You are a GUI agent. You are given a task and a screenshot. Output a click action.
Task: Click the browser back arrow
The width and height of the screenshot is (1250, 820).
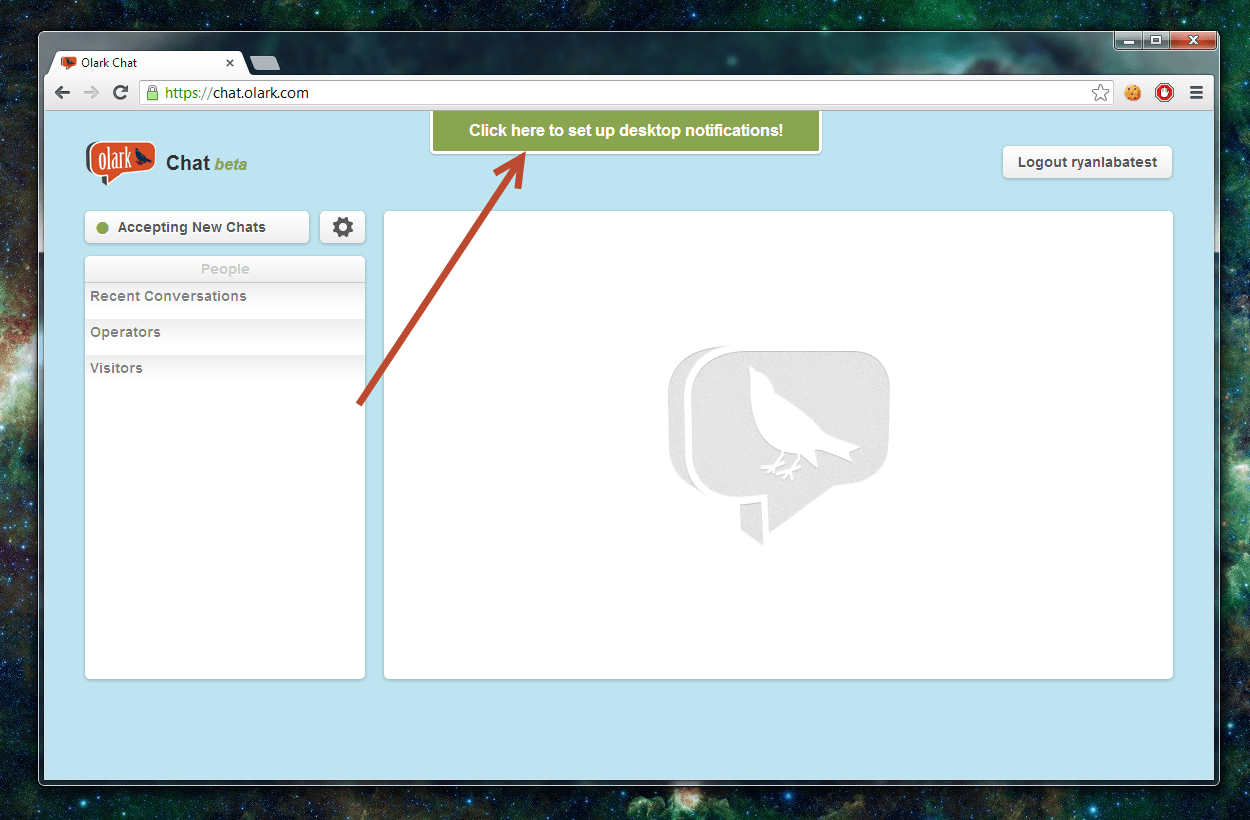pyautogui.click(x=62, y=93)
